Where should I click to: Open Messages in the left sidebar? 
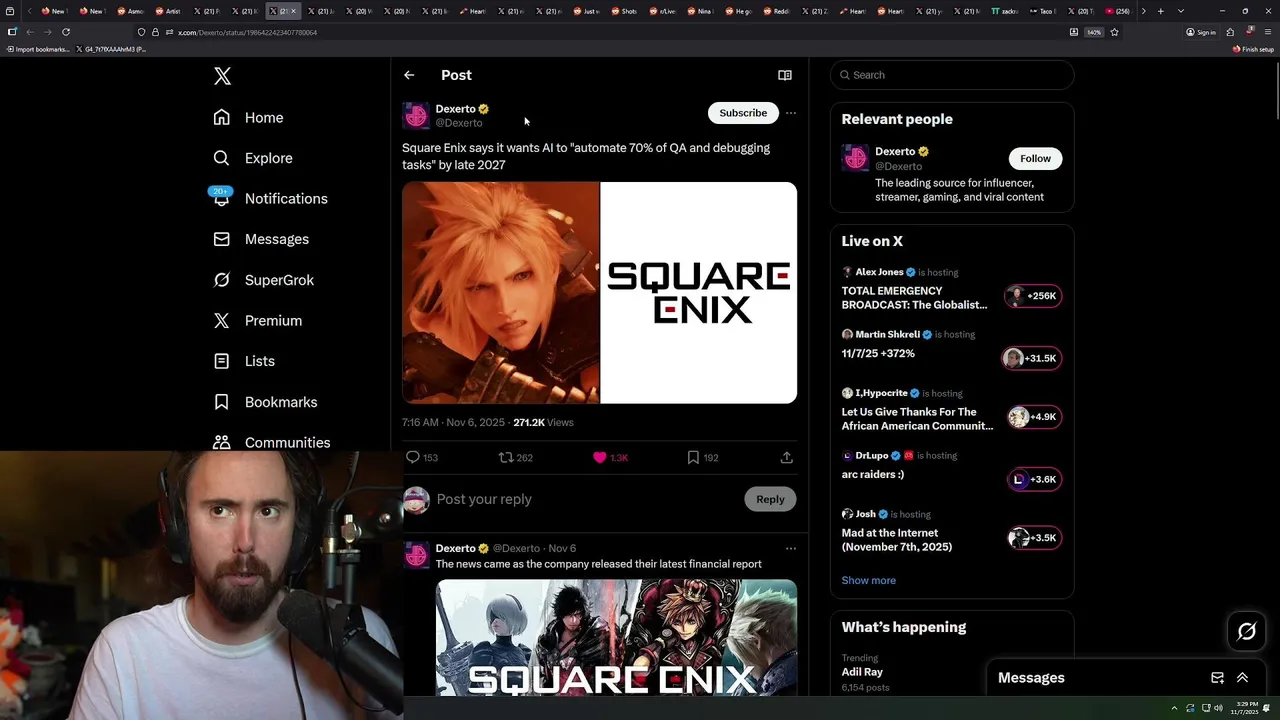261,239
